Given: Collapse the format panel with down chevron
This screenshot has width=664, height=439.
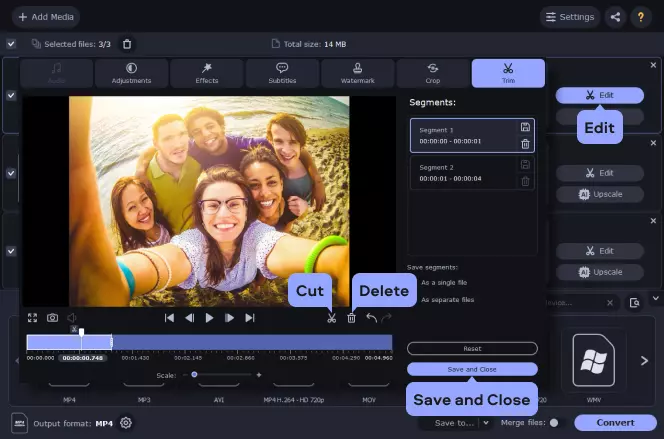Looking at the screenshot, I should 656,298.
